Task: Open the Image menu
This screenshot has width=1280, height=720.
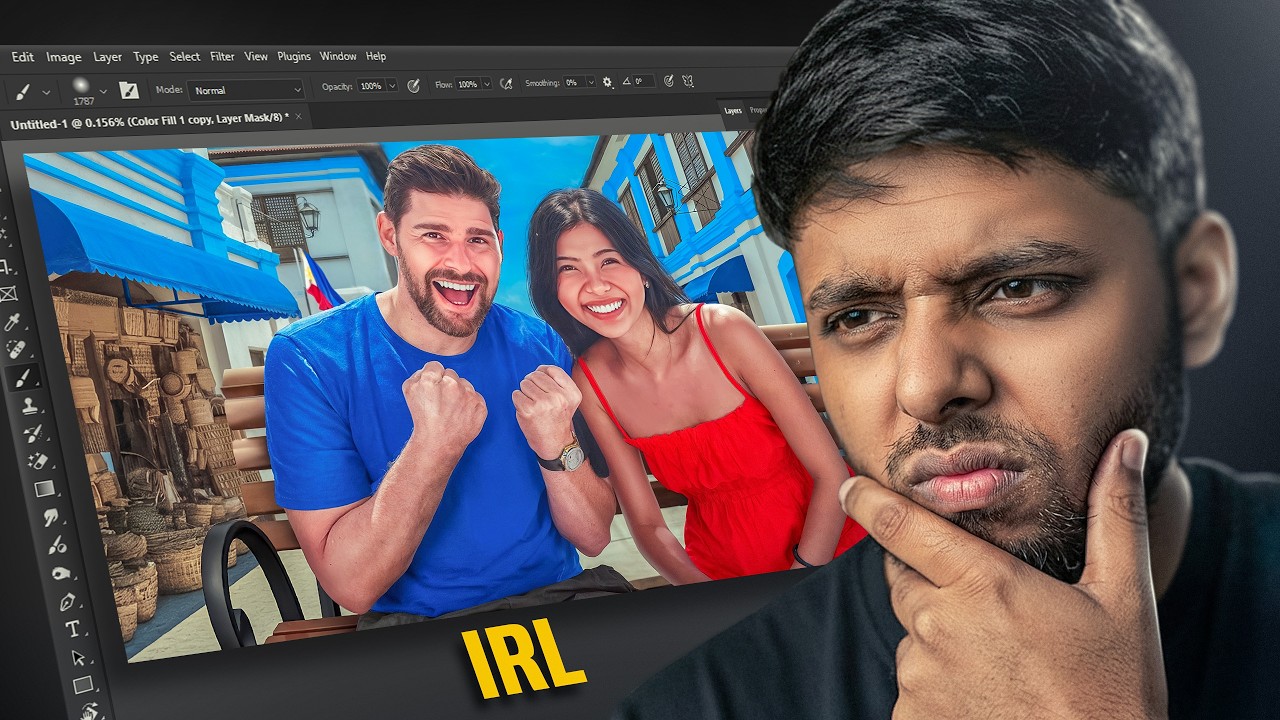Action: [x=64, y=57]
